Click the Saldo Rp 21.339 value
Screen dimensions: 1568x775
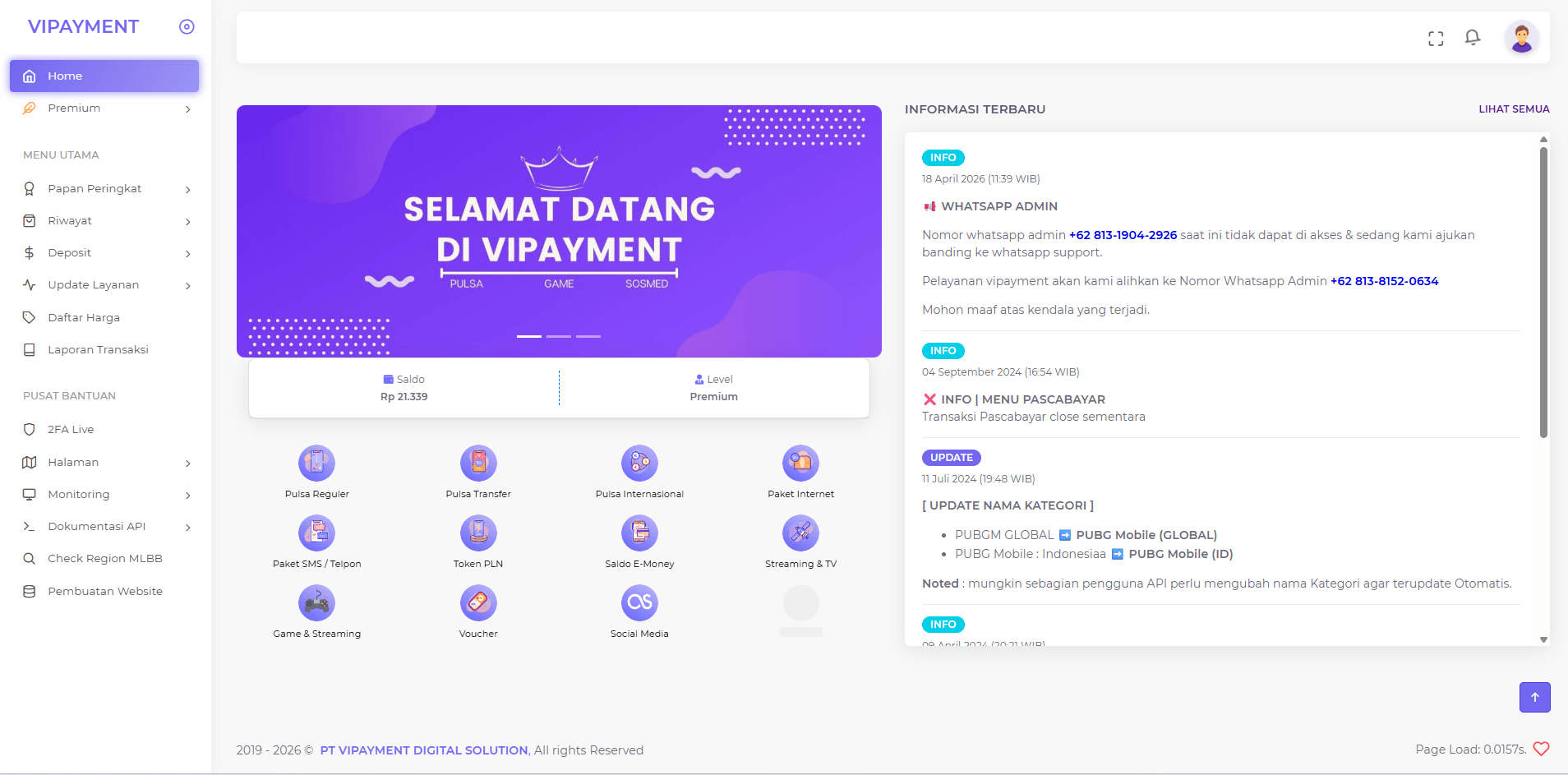[x=404, y=396]
